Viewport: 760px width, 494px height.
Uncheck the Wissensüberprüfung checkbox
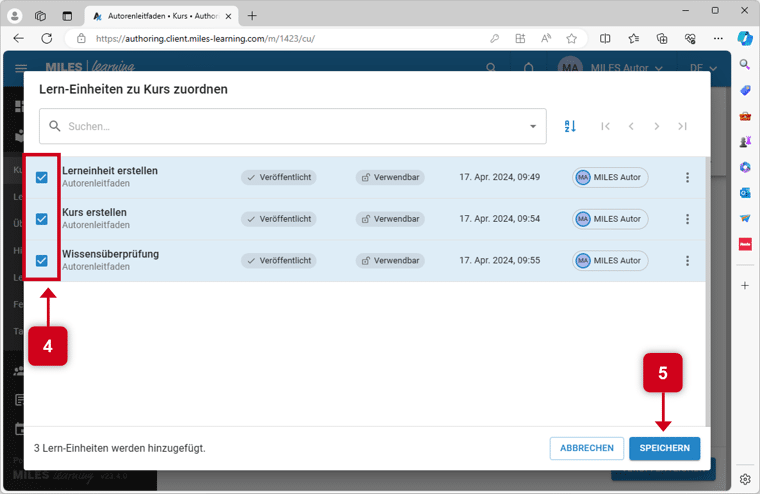42,260
